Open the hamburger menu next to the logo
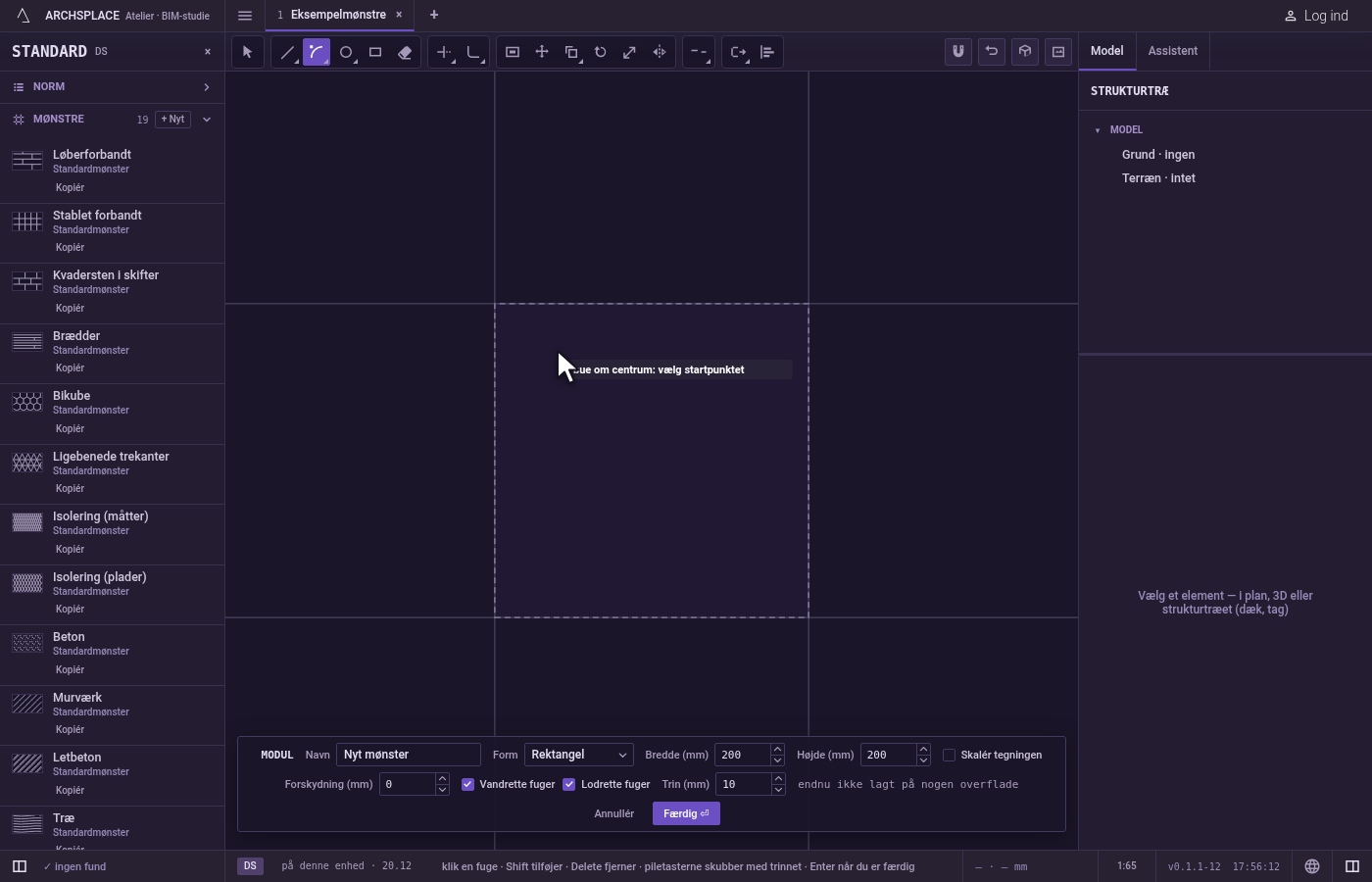 tap(245, 16)
